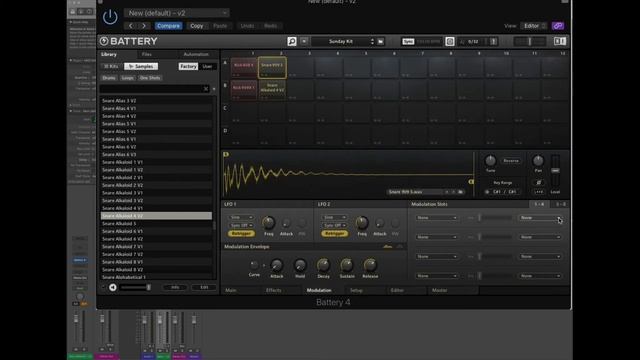This screenshot has width=640, height=360.
Task: Click the One Shots tag filter
Action: click(150, 78)
